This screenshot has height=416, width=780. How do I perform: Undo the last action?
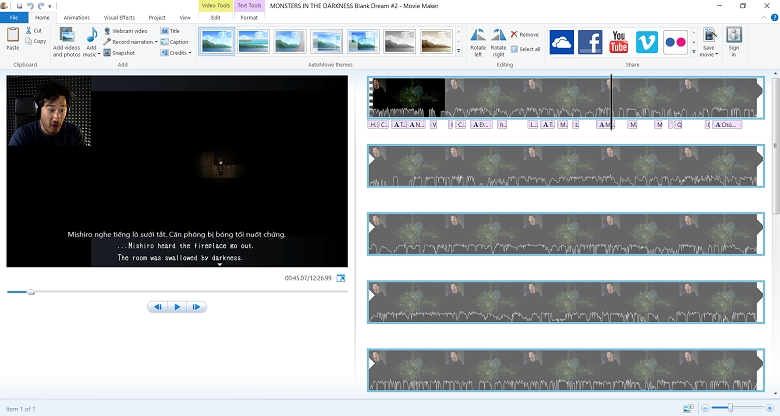30,6
